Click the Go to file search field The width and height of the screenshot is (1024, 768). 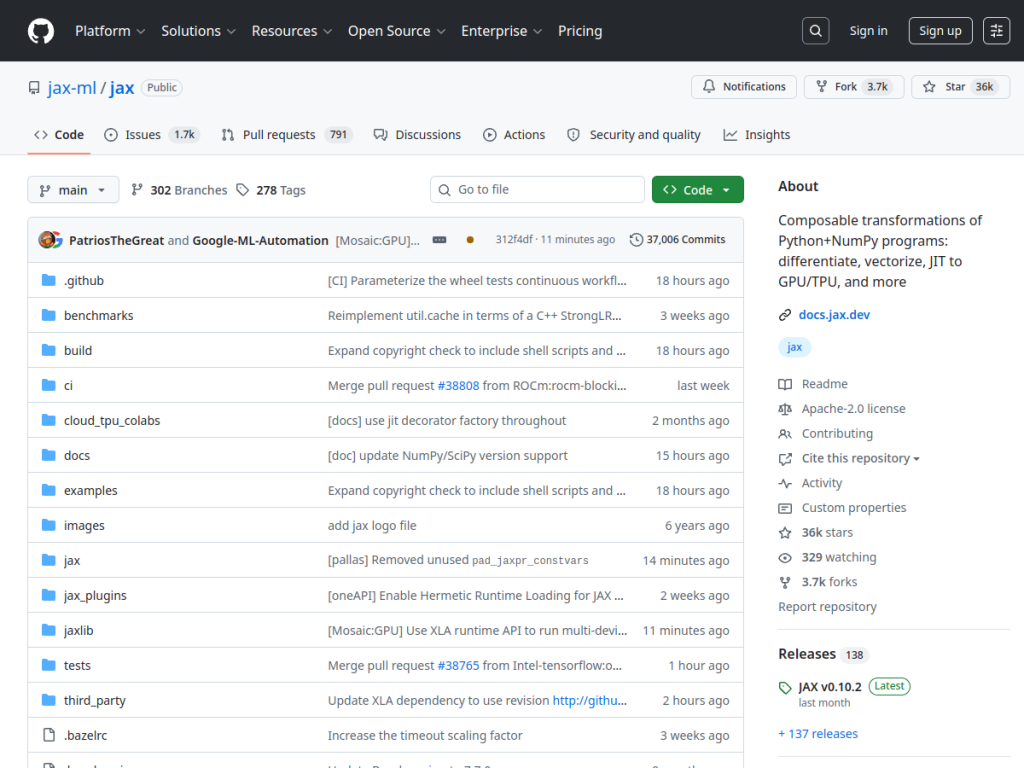(537, 190)
